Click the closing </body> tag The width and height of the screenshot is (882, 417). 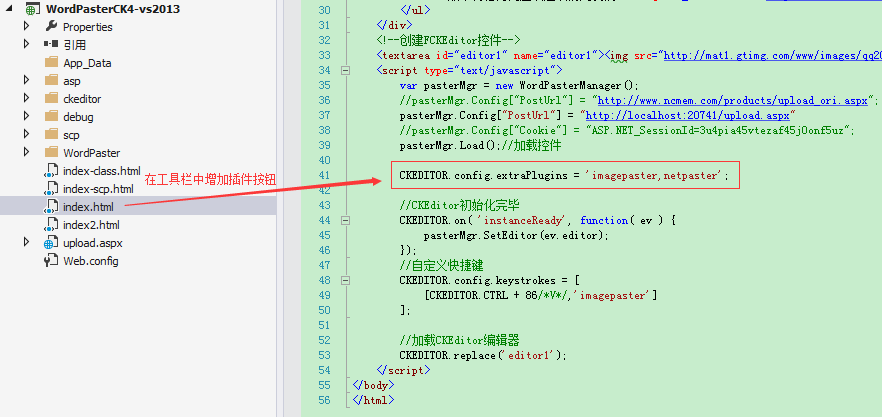374,385
